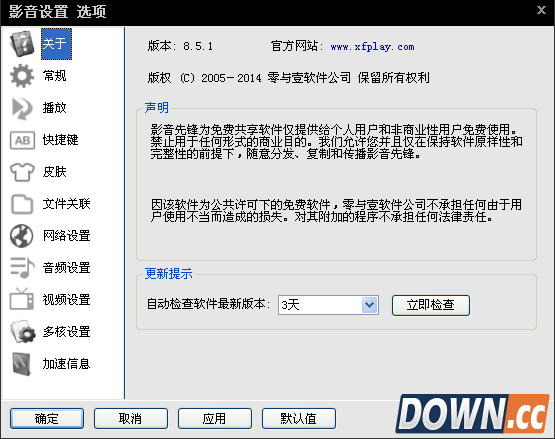The image size is (555, 439).
Task: Click the 音频设置 music note icon
Action: coord(22,267)
